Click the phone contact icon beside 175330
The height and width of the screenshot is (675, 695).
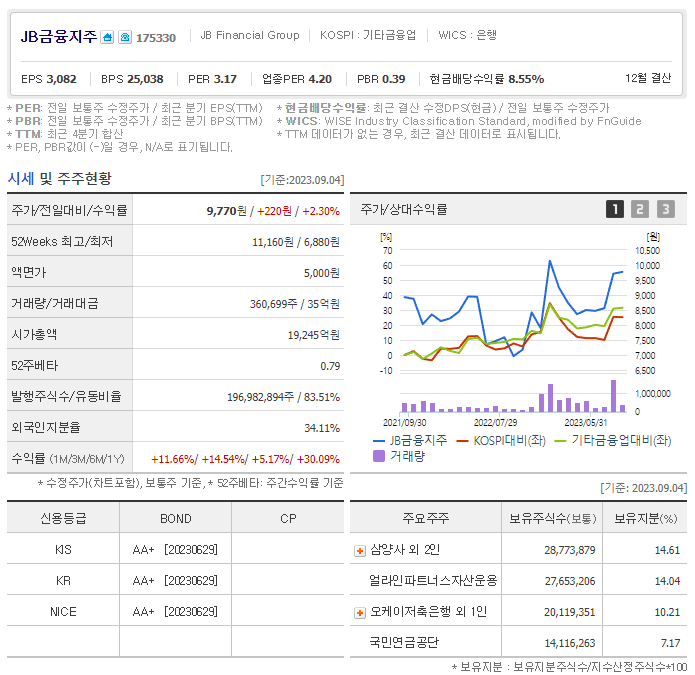tap(125, 37)
